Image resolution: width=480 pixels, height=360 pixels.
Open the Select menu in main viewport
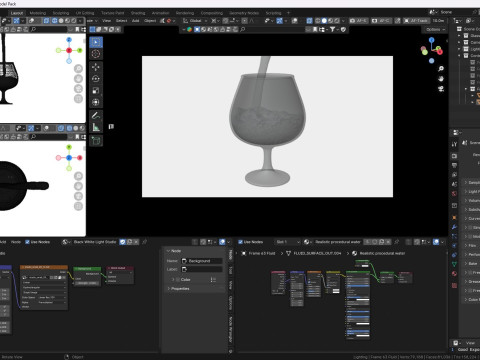(122, 21)
